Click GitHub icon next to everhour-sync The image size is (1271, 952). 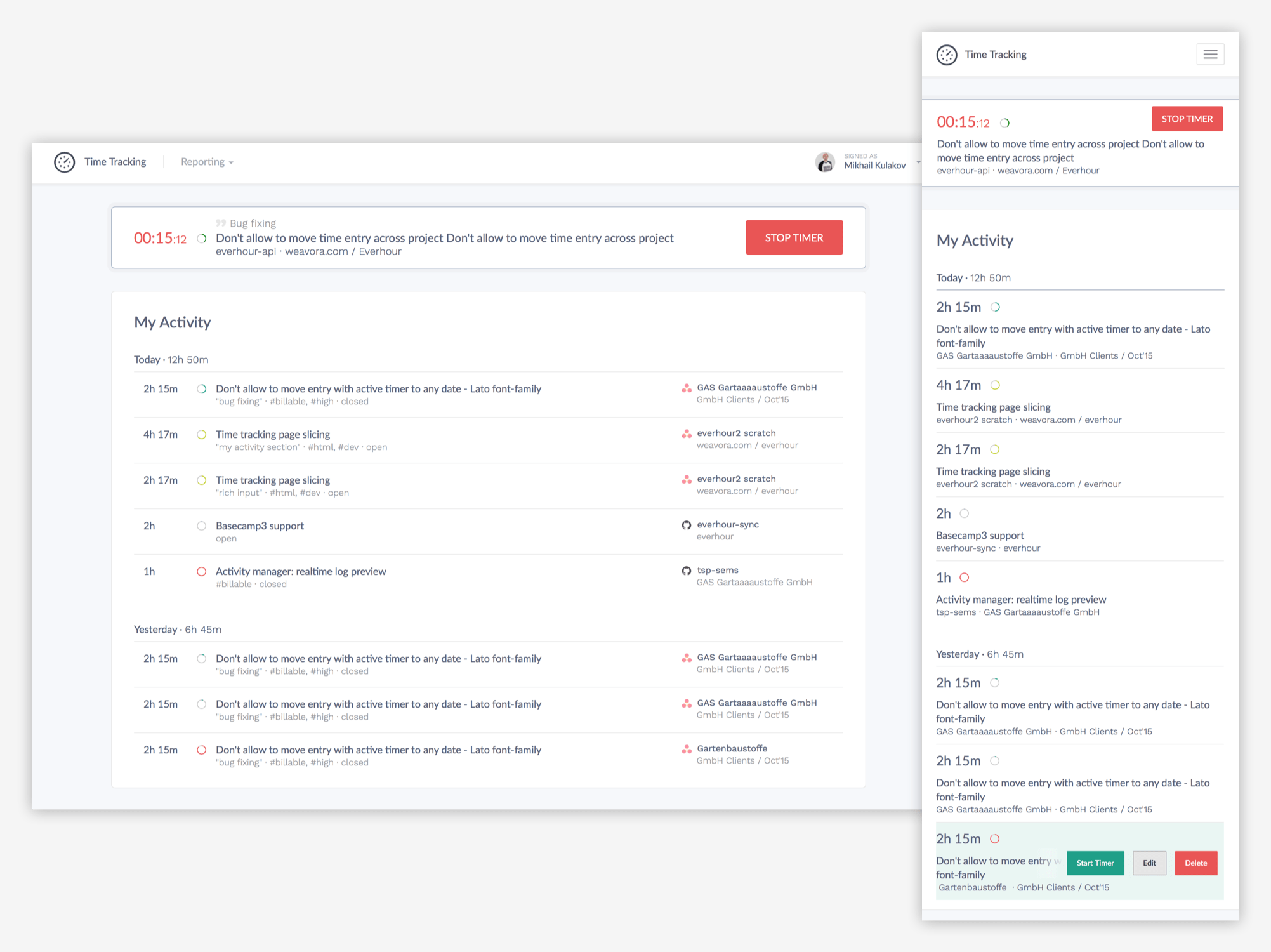click(x=686, y=526)
